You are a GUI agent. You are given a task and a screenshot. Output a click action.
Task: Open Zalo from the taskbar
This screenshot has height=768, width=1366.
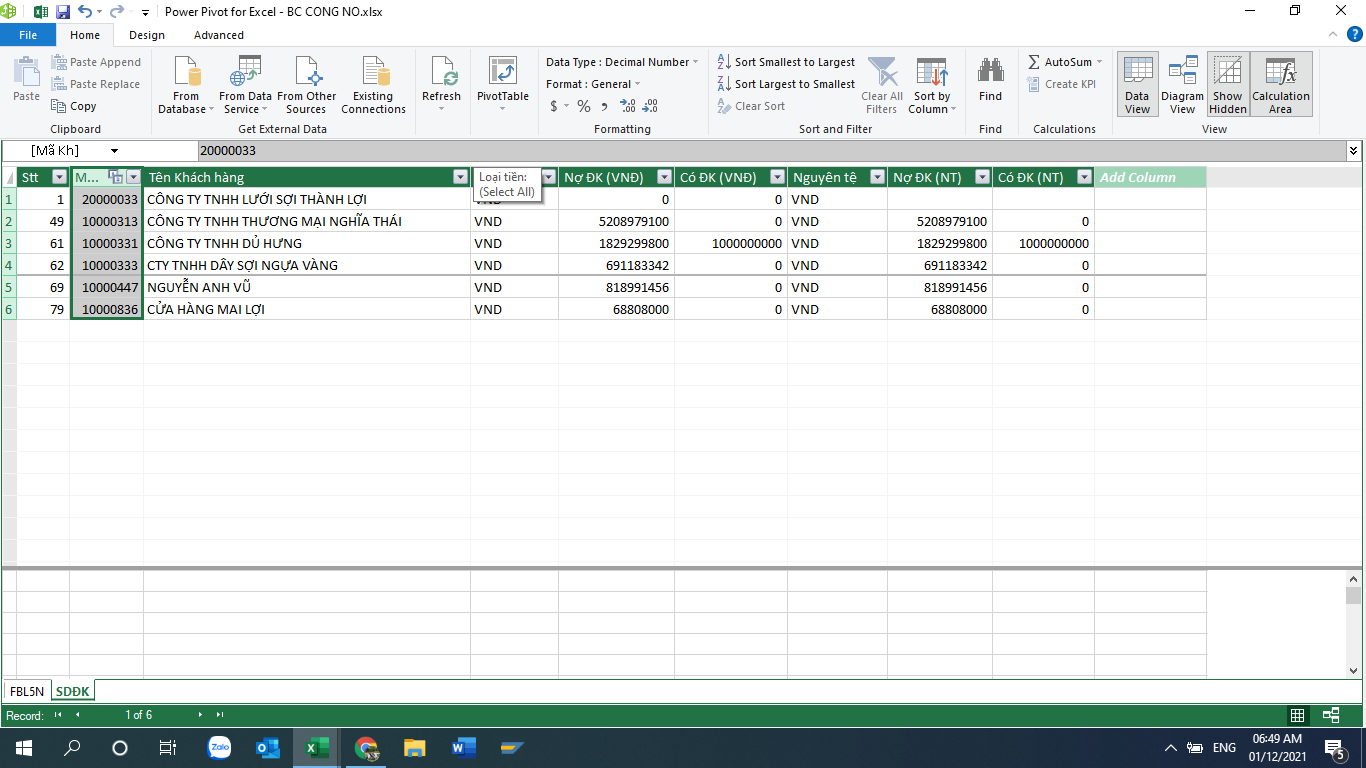point(219,747)
